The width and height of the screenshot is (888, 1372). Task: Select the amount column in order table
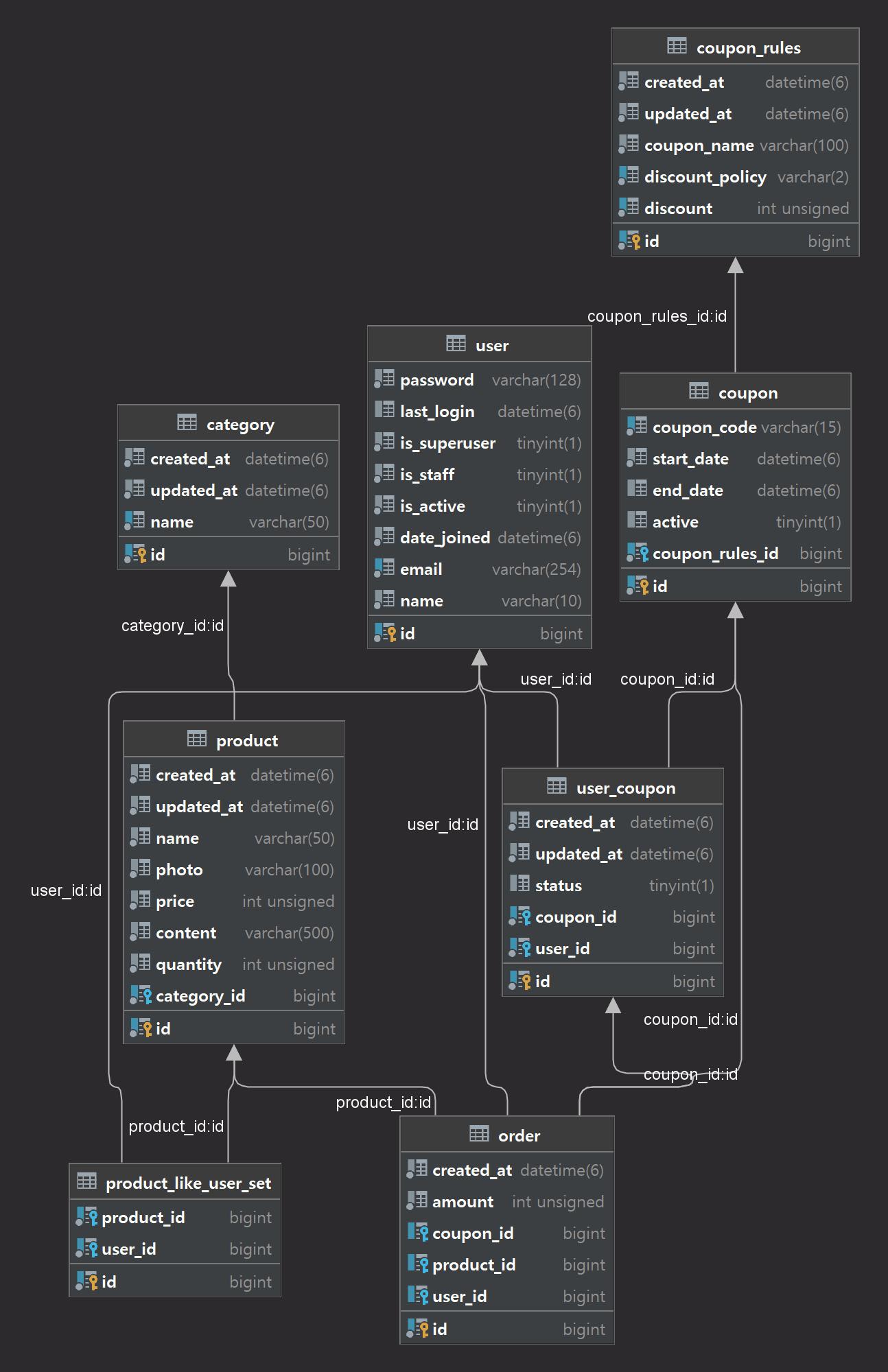point(506,1201)
